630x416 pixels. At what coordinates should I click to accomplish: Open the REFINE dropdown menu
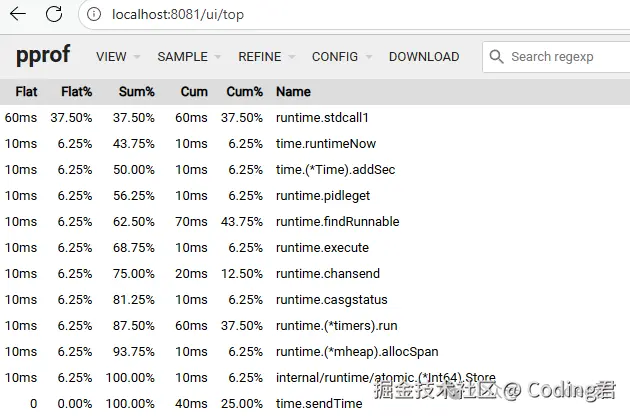click(266, 57)
